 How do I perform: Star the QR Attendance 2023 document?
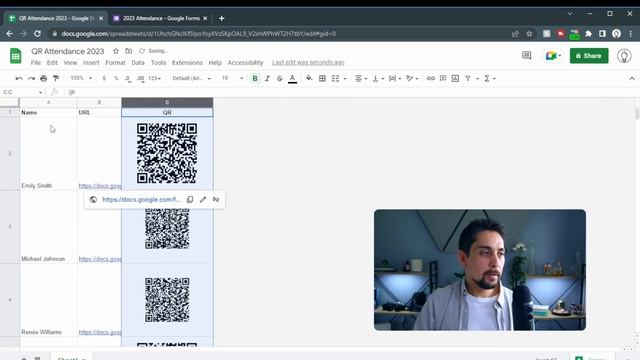pyautogui.click(x=116, y=51)
